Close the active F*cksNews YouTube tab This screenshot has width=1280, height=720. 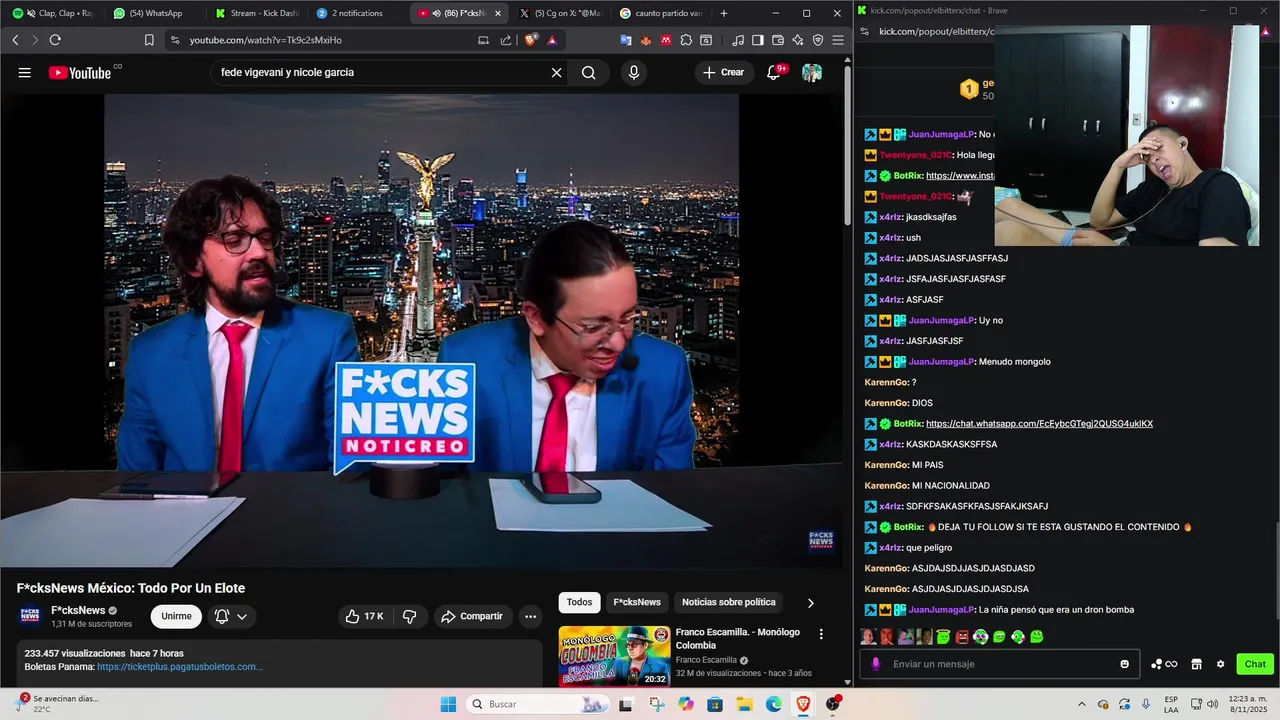tap(497, 13)
